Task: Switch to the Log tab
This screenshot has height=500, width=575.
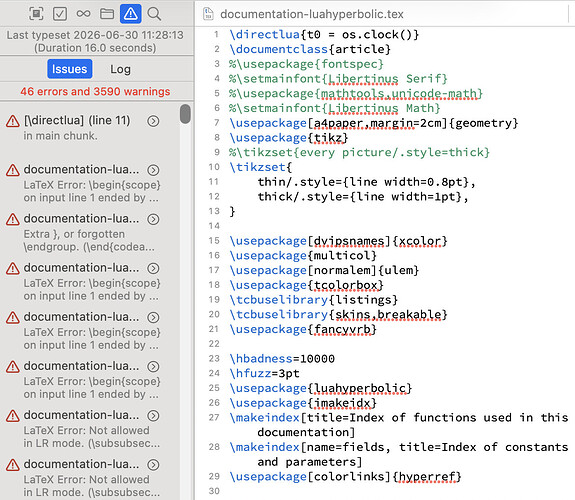Action: click(120, 69)
